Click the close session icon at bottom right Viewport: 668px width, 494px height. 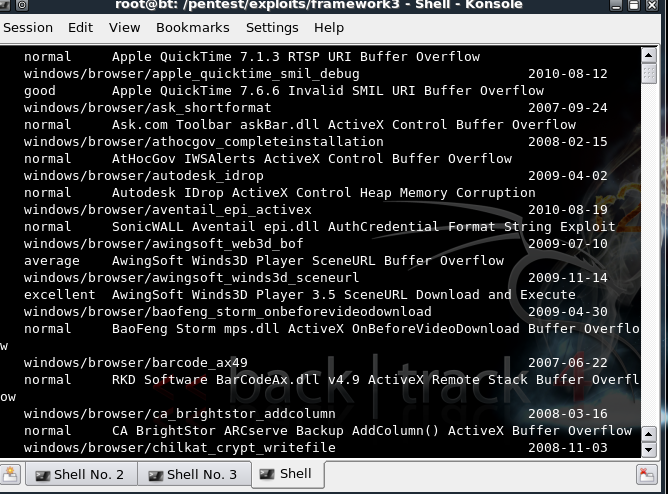pyautogui.click(x=647, y=474)
